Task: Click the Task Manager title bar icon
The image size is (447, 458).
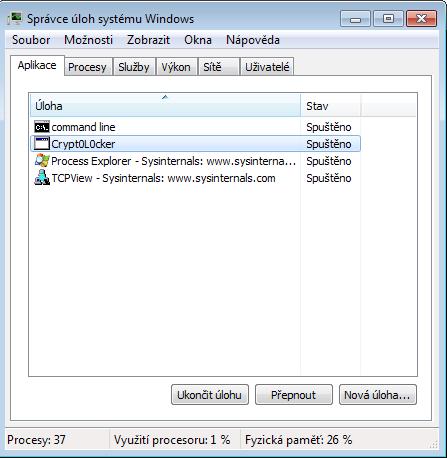Action: pyautogui.click(x=15, y=19)
